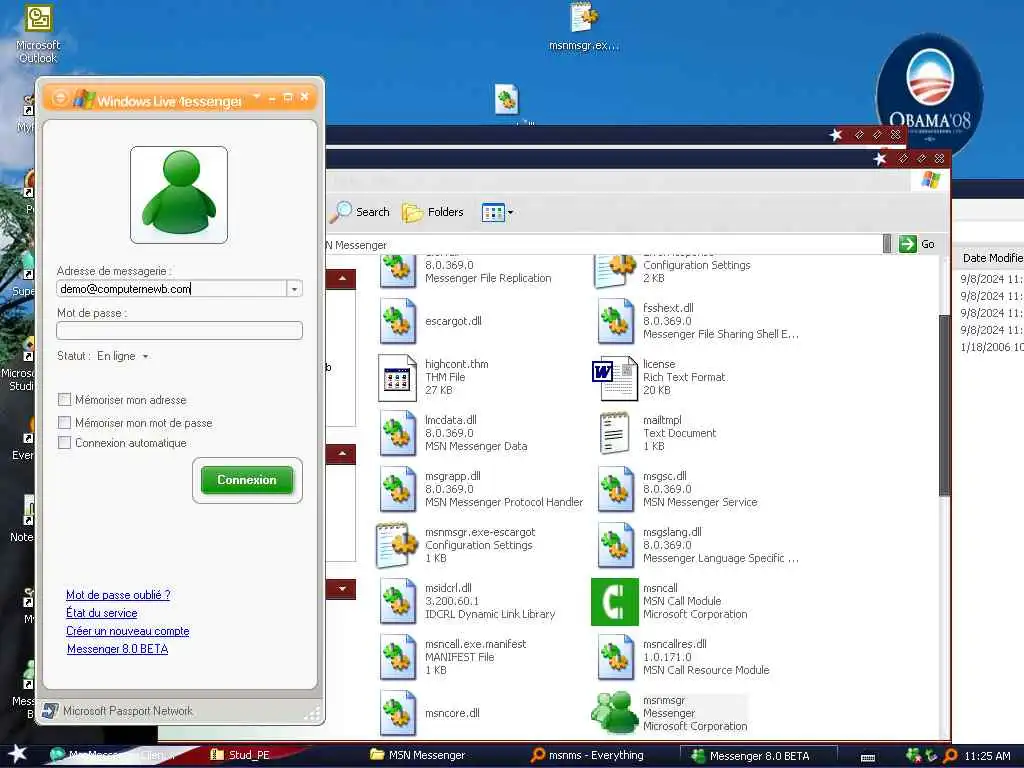Click the keyboard icon in system tray
This screenshot has height=768, width=1024.
[x=868, y=758]
